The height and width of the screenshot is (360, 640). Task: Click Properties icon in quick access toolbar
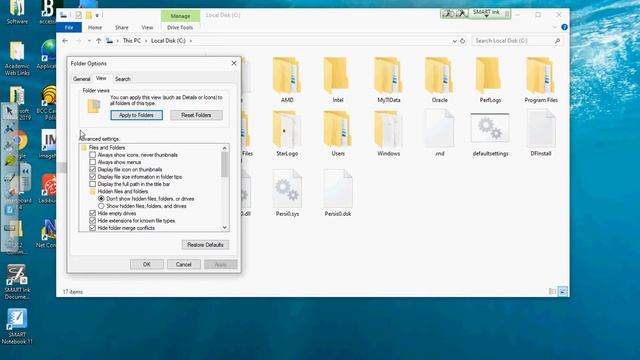(78, 16)
